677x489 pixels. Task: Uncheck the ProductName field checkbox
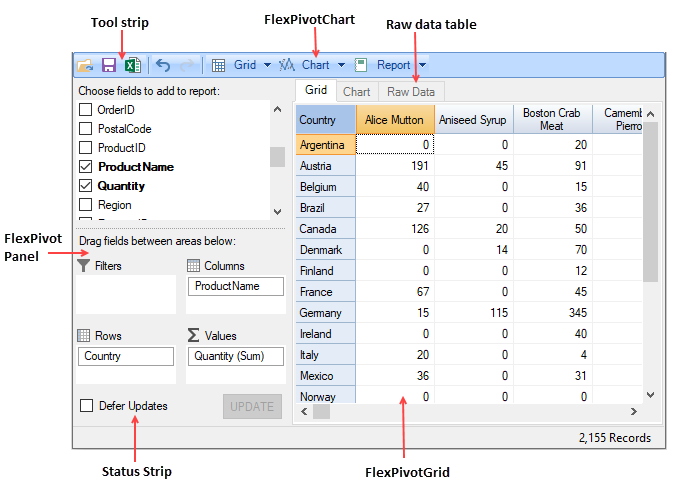[x=86, y=167]
